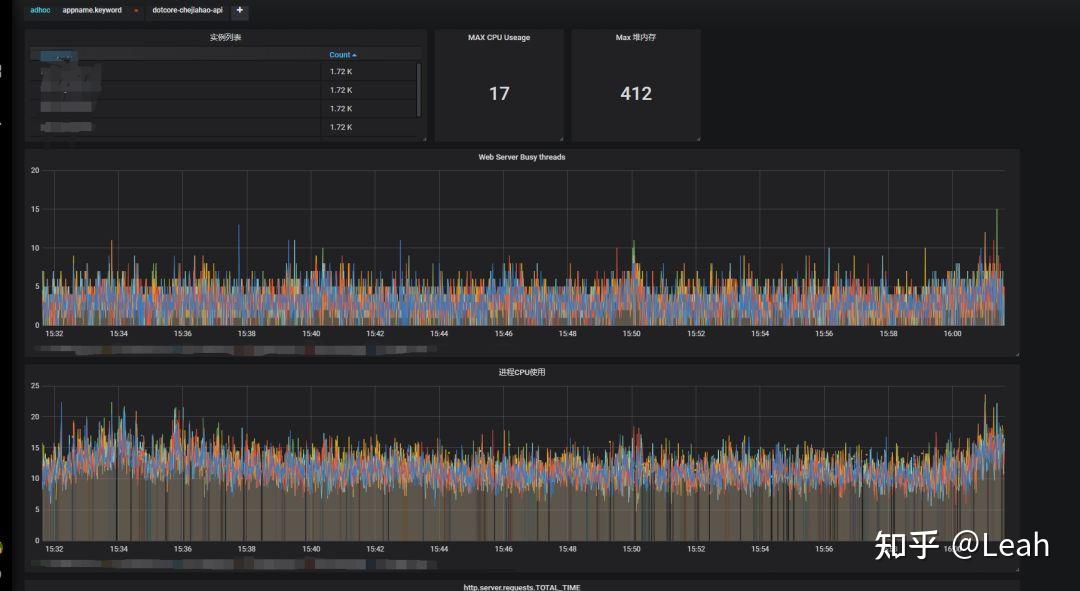
Task: Open the filter operator dropdown after appname.keyword
Action: [x=136, y=10]
